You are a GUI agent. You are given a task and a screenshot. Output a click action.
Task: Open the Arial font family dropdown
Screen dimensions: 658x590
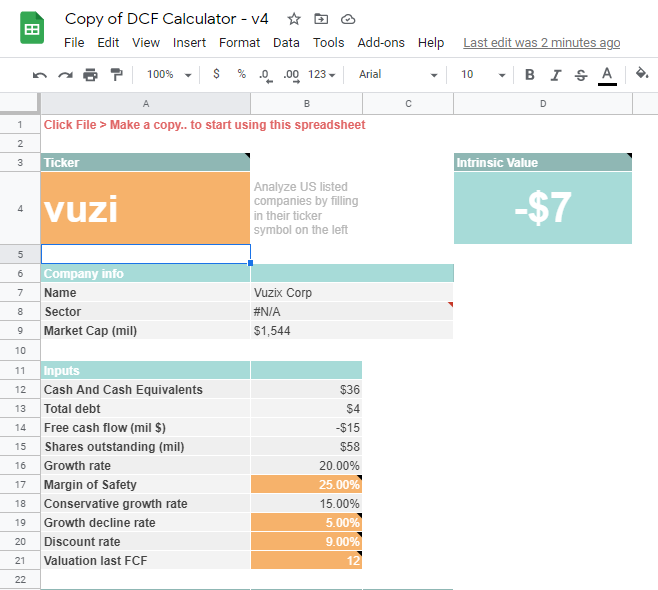[x=397, y=75]
